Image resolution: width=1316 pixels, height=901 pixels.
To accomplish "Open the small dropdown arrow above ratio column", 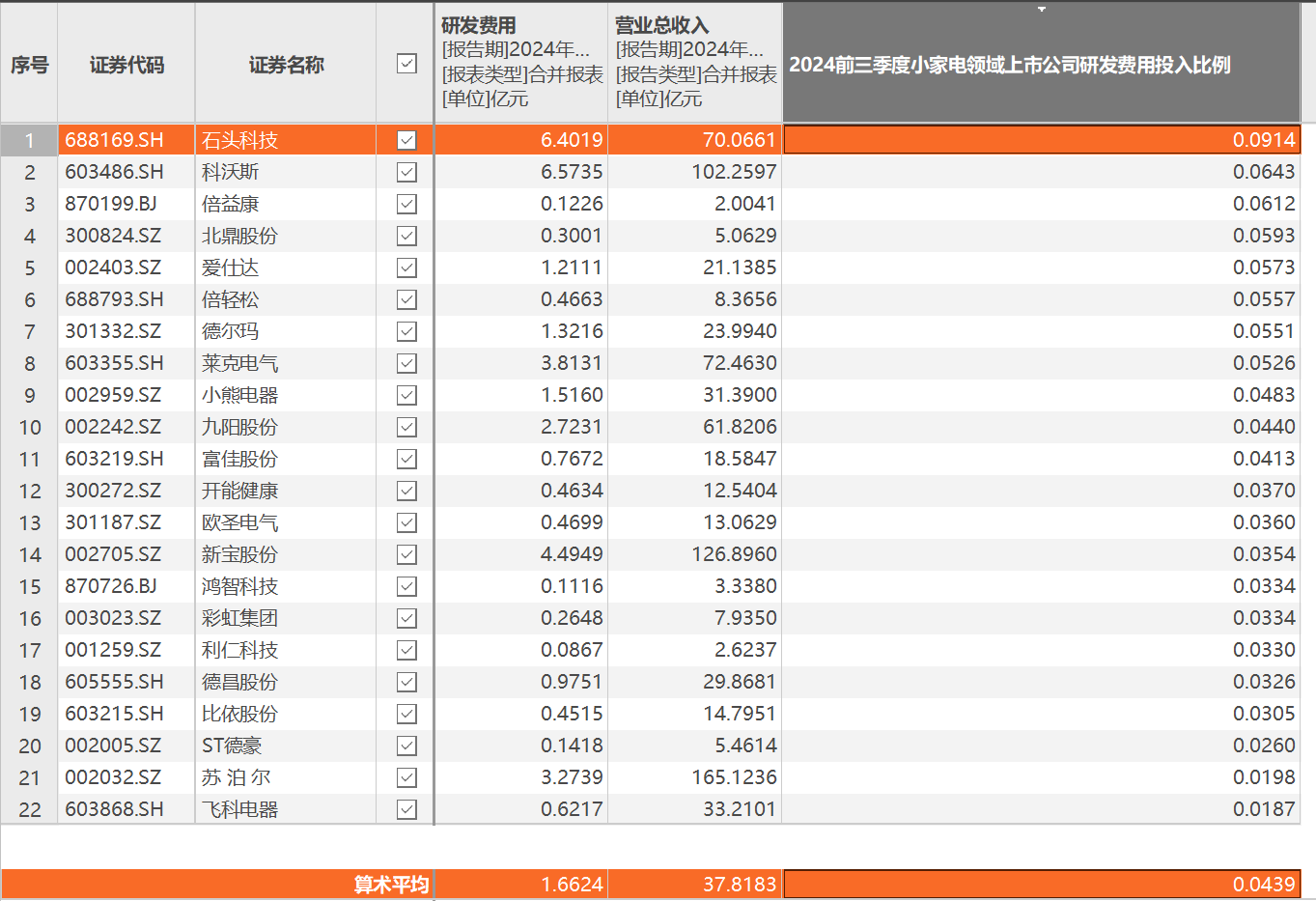I will [x=1041, y=10].
